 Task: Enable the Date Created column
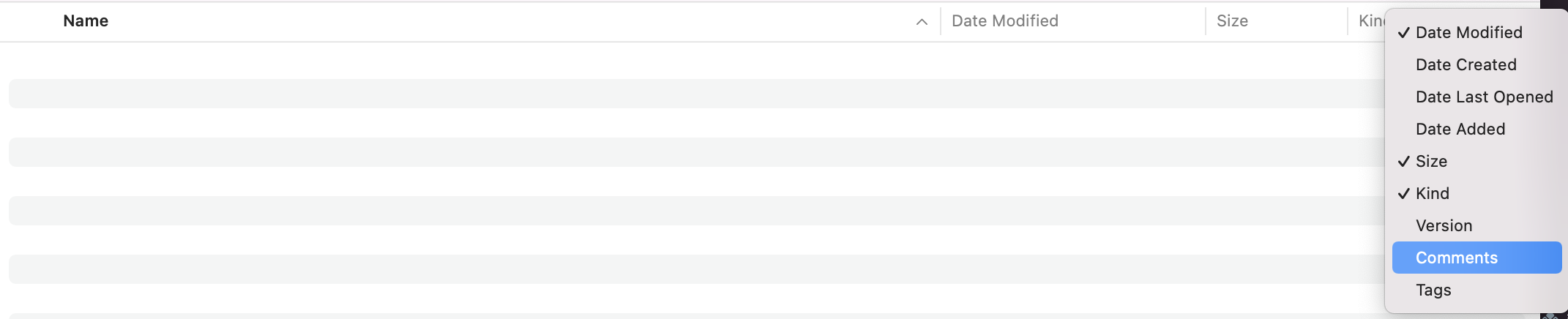tap(1466, 64)
